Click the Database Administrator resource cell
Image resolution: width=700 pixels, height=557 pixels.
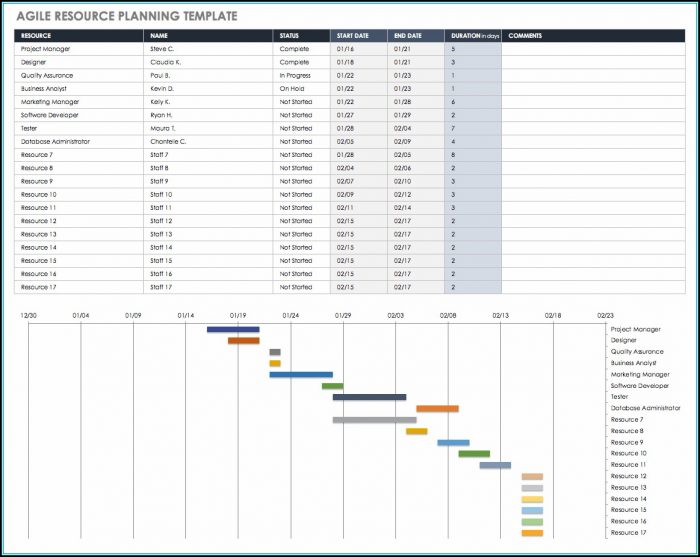pos(79,141)
